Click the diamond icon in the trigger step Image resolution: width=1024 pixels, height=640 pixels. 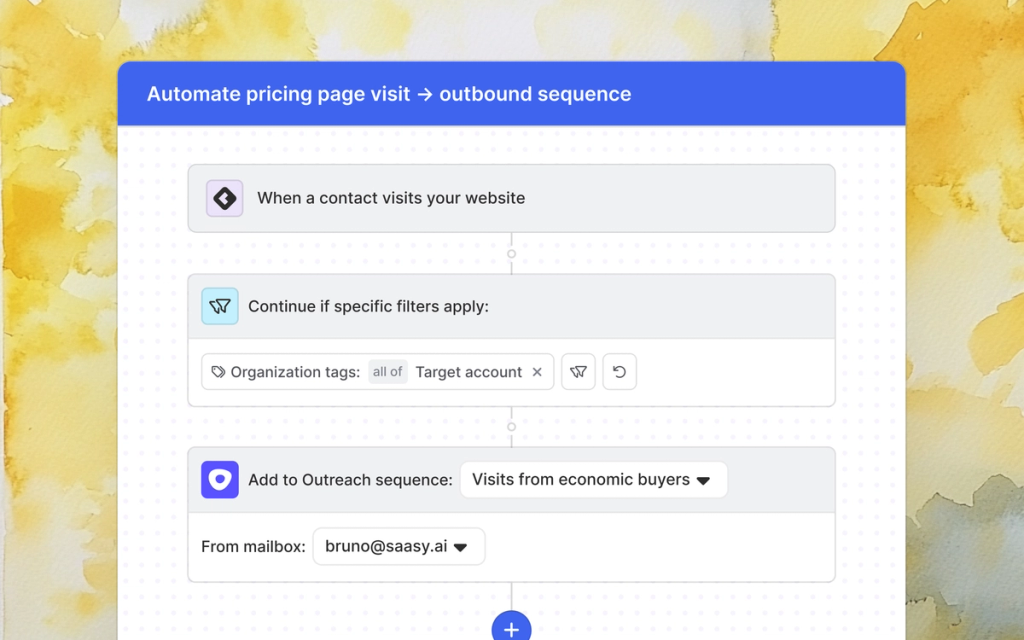[x=224, y=198]
